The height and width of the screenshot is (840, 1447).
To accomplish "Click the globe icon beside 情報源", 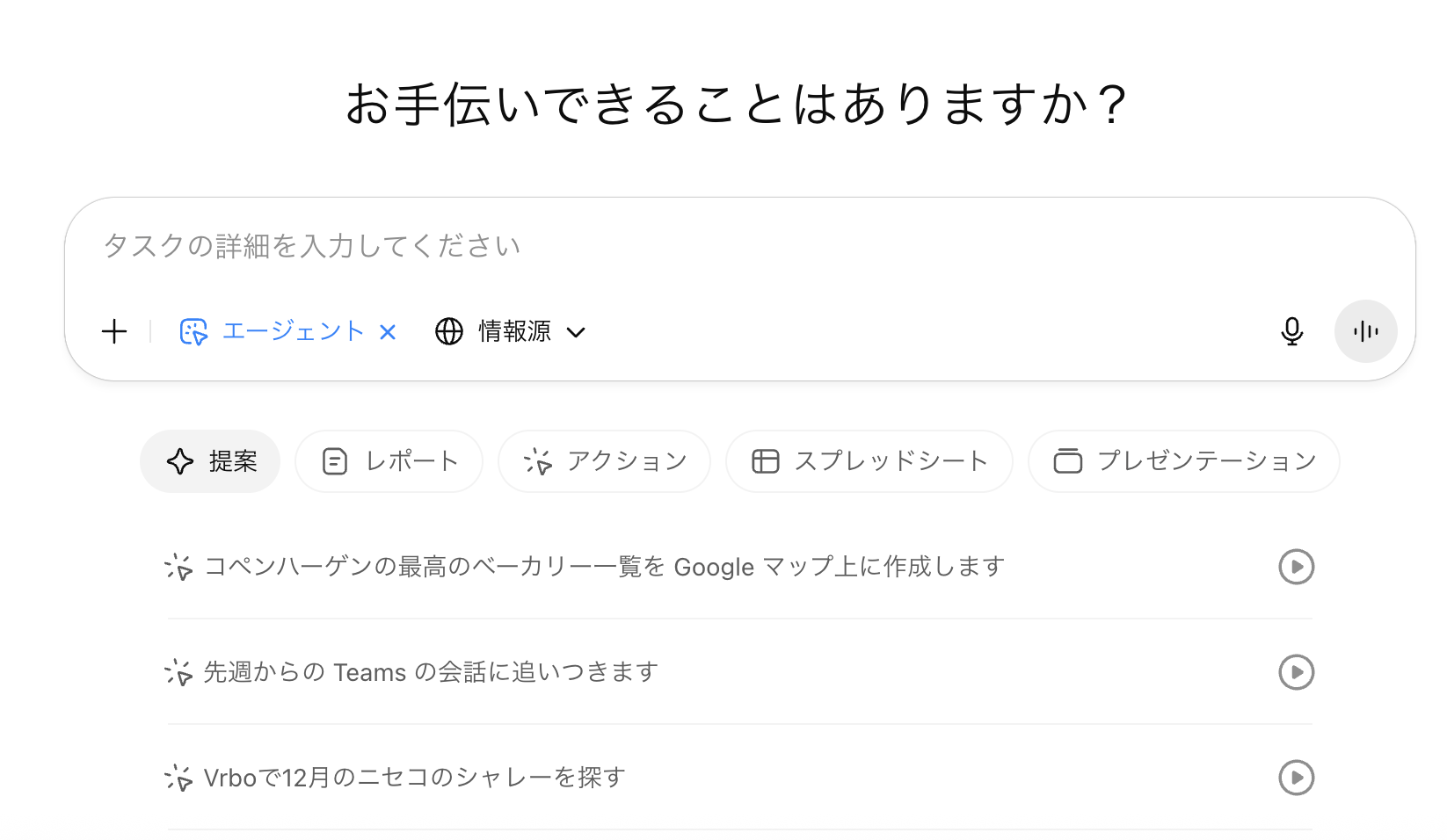I will pyautogui.click(x=449, y=331).
